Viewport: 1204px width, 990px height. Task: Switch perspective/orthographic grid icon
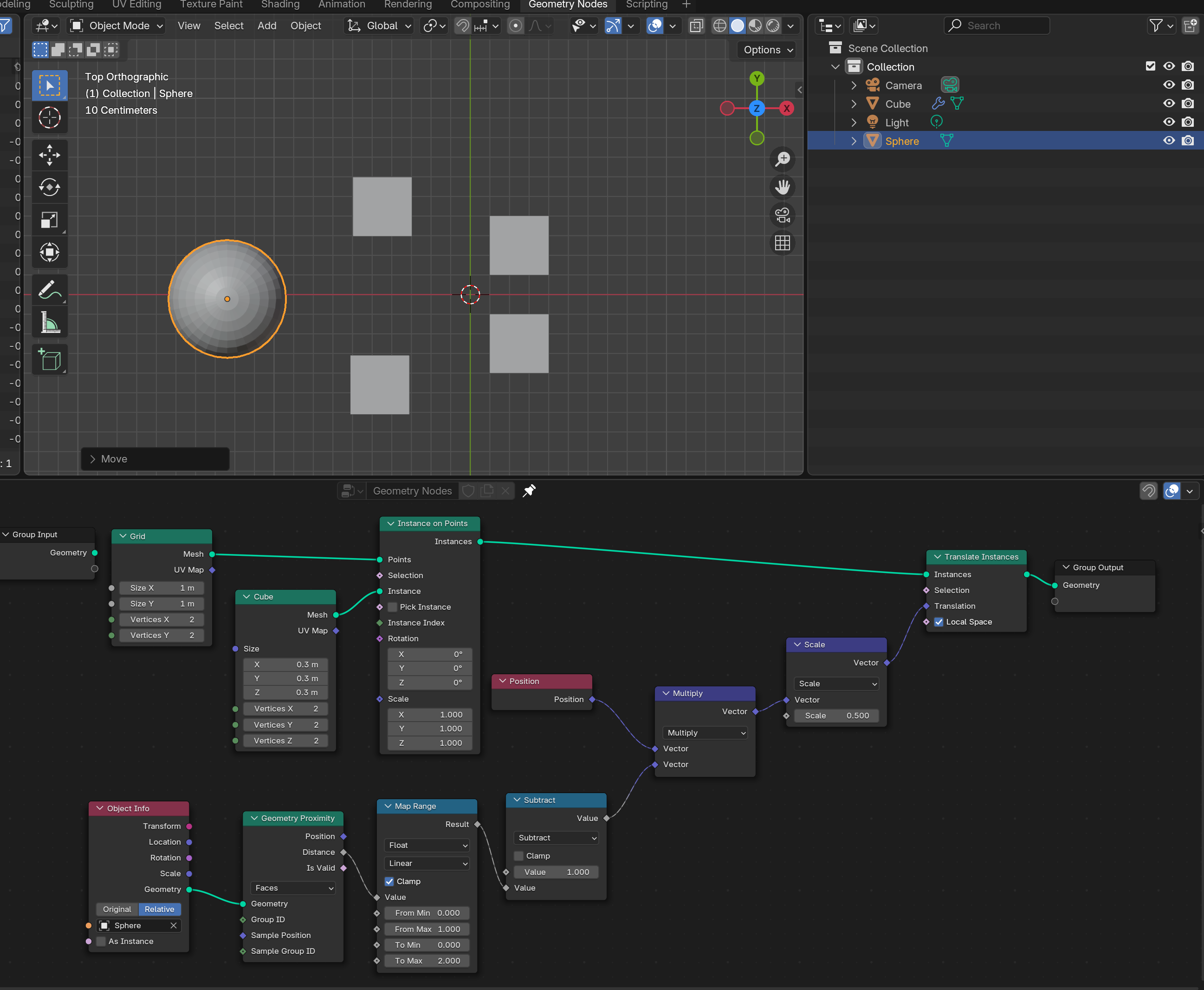pos(783,243)
